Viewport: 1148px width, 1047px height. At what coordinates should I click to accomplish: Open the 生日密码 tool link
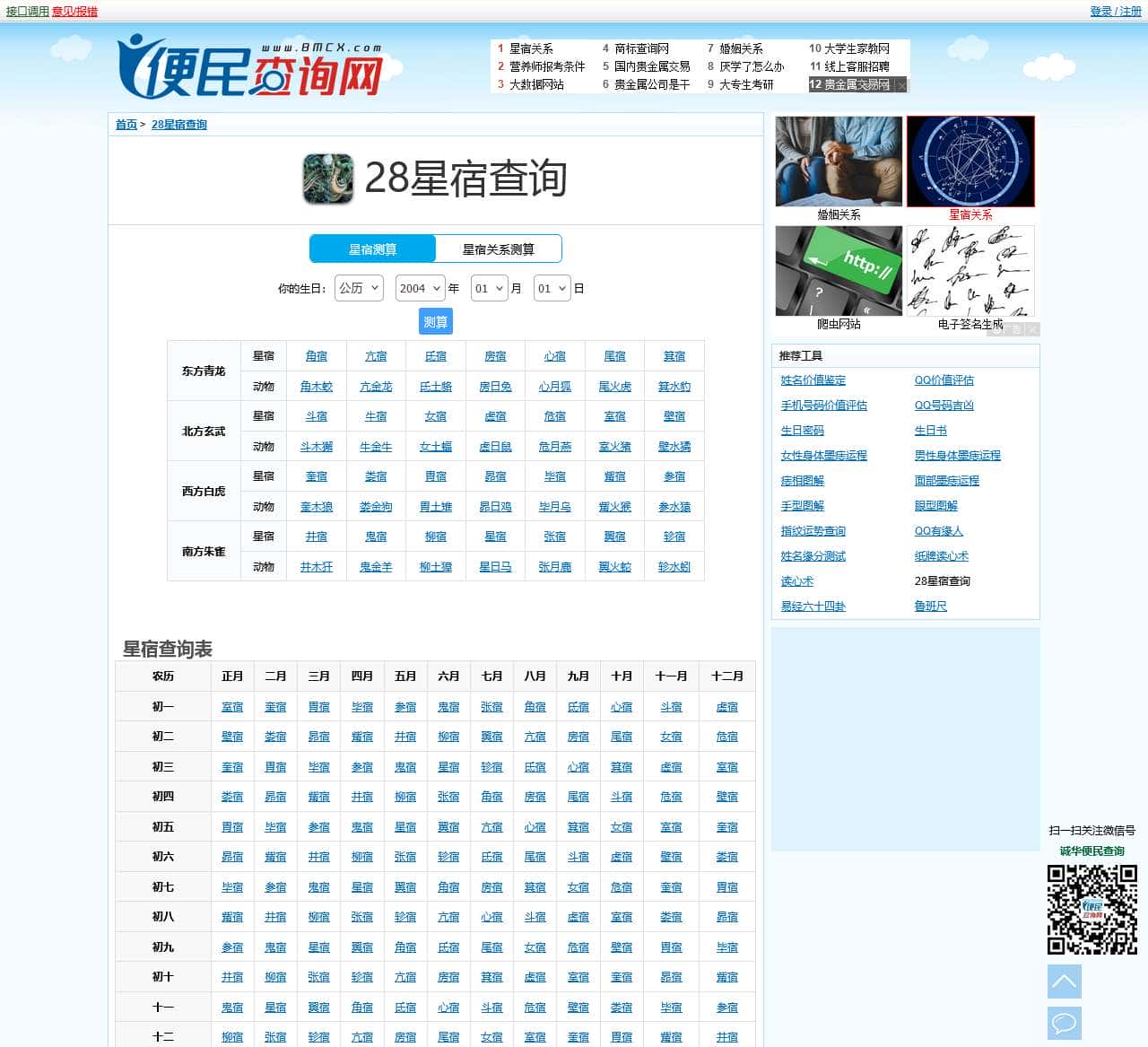click(x=803, y=431)
